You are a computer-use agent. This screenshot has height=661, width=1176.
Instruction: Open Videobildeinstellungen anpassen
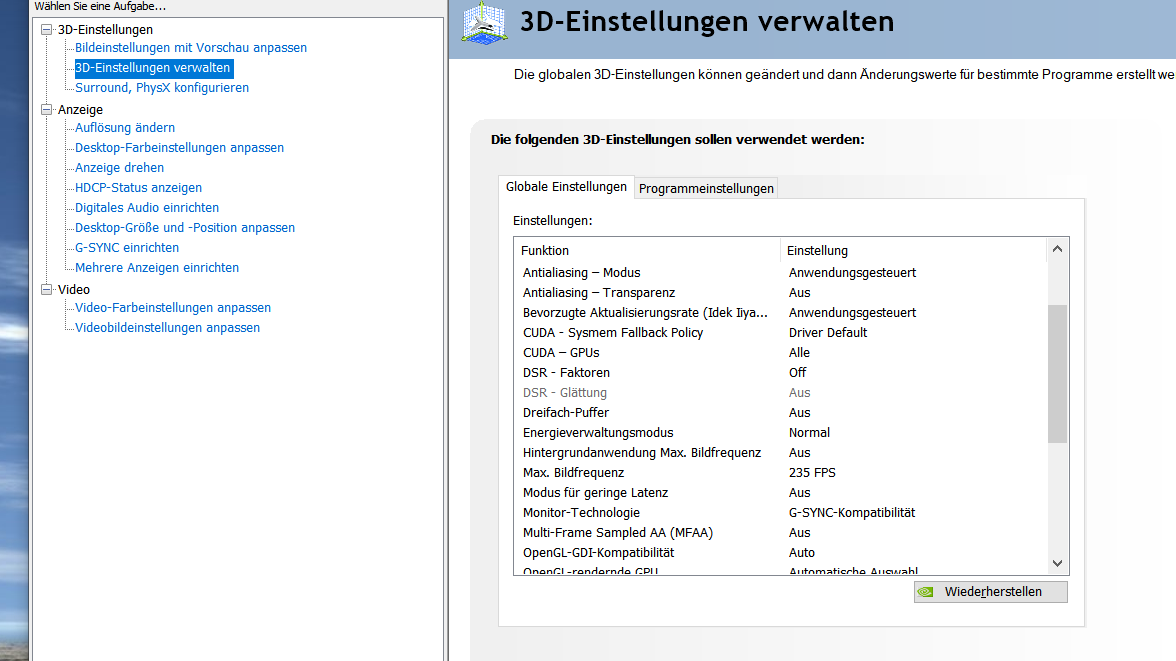tap(167, 328)
